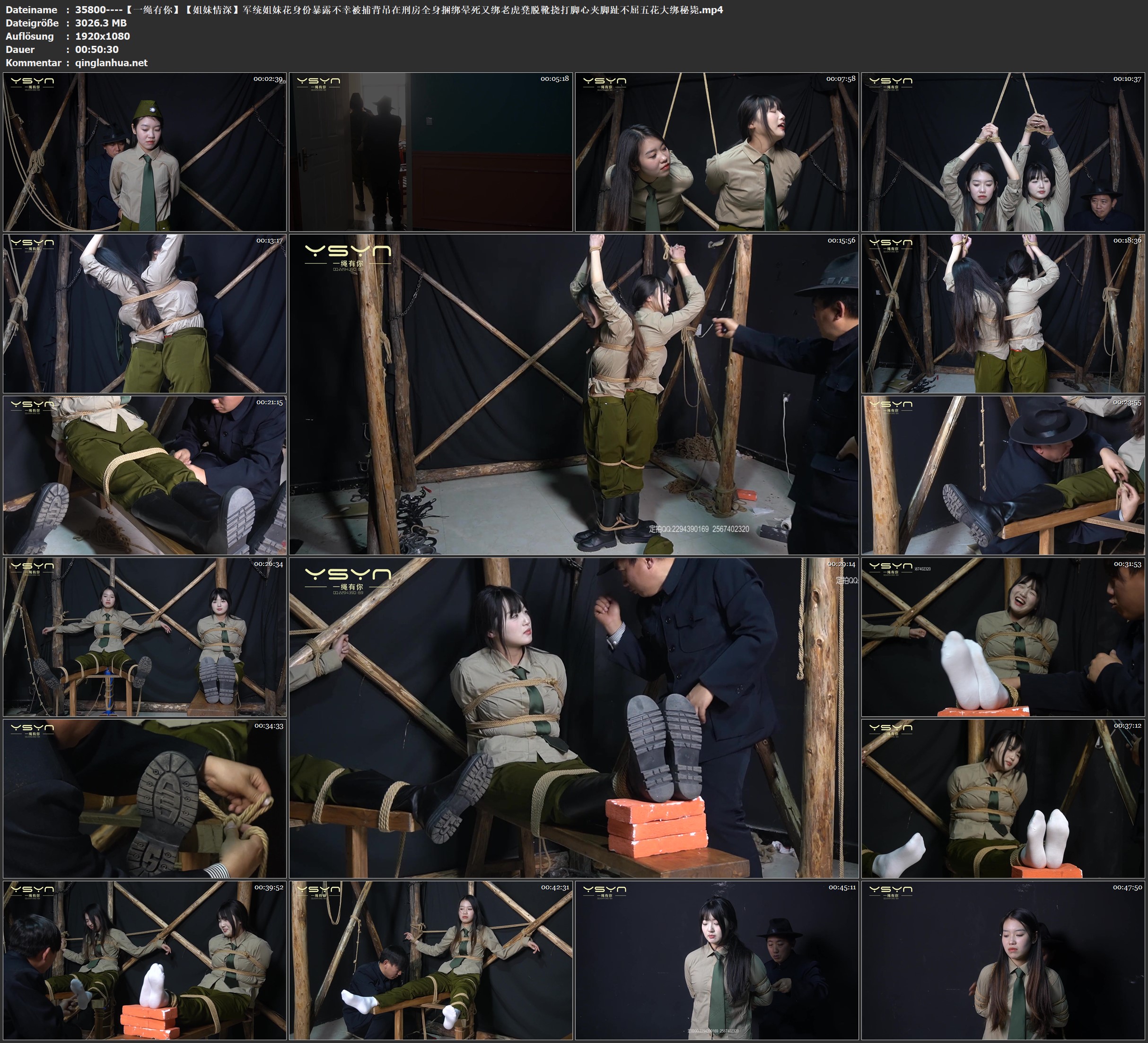This screenshot has width=1148, height=1043.
Task: Click the 1920x1080 resolution value
Action: coord(103,36)
